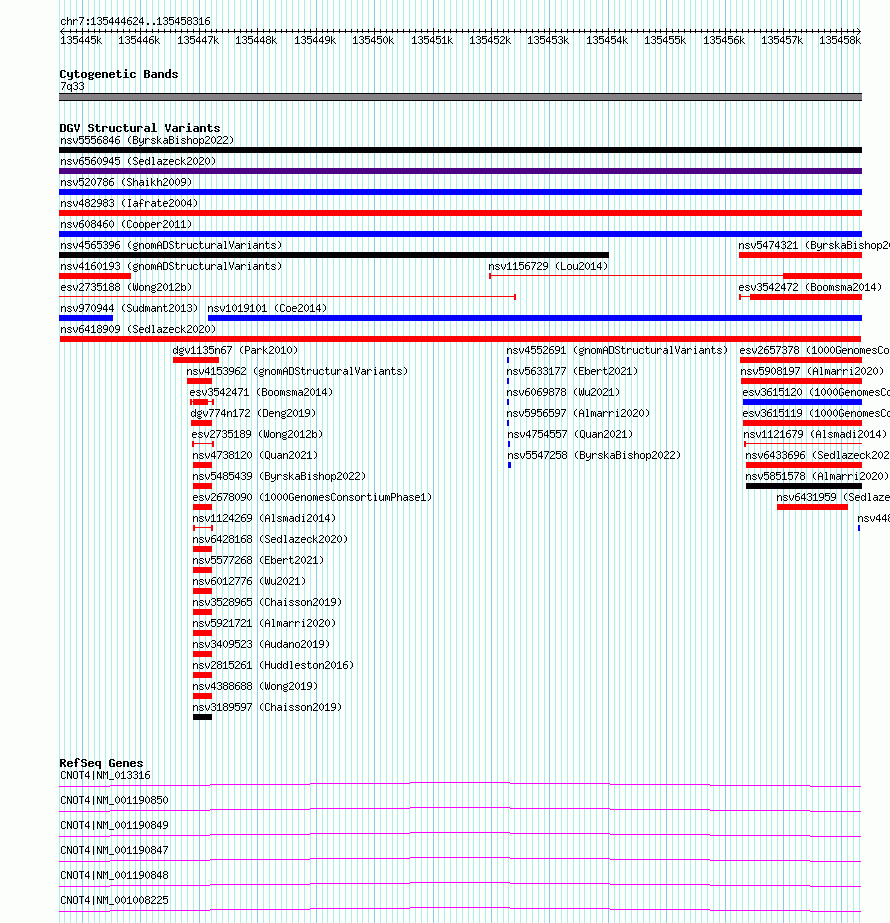Open esv2735188 (Wong2012b) variant
The width and height of the screenshot is (890, 923).
pyautogui.click(x=126, y=287)
